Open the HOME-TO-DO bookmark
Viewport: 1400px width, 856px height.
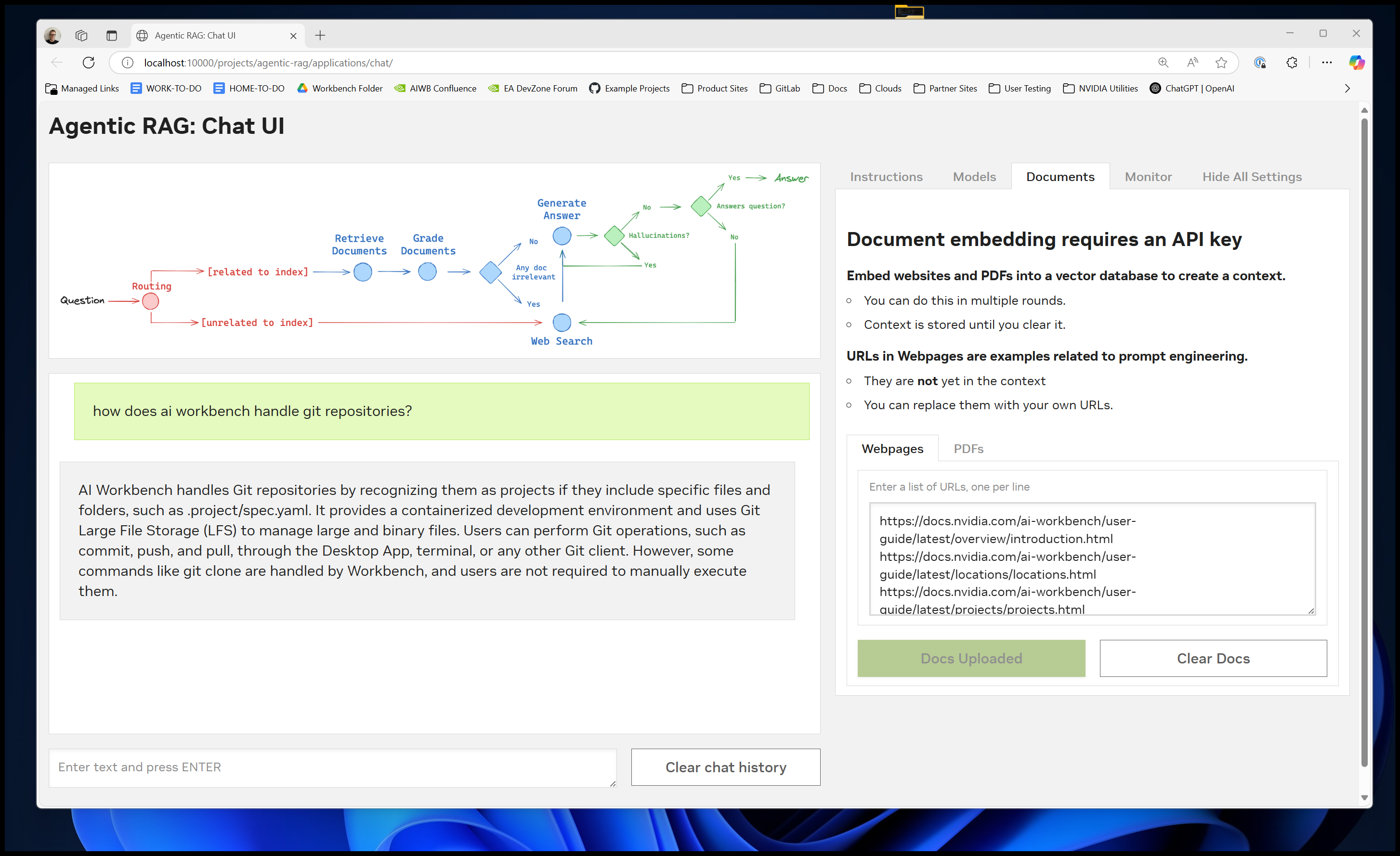coord(249,89)
